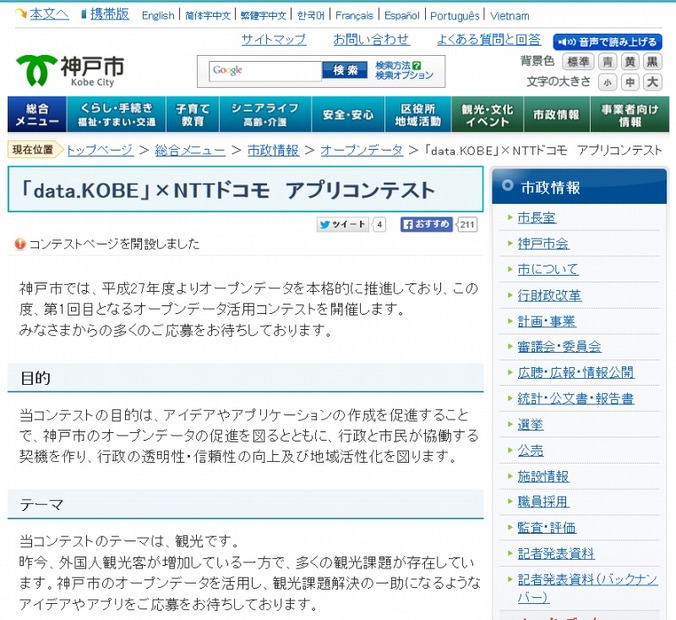The width and height of the screenshot is (676, 620).
Task: Open 選挙 in sidebar
Action: 530,425
